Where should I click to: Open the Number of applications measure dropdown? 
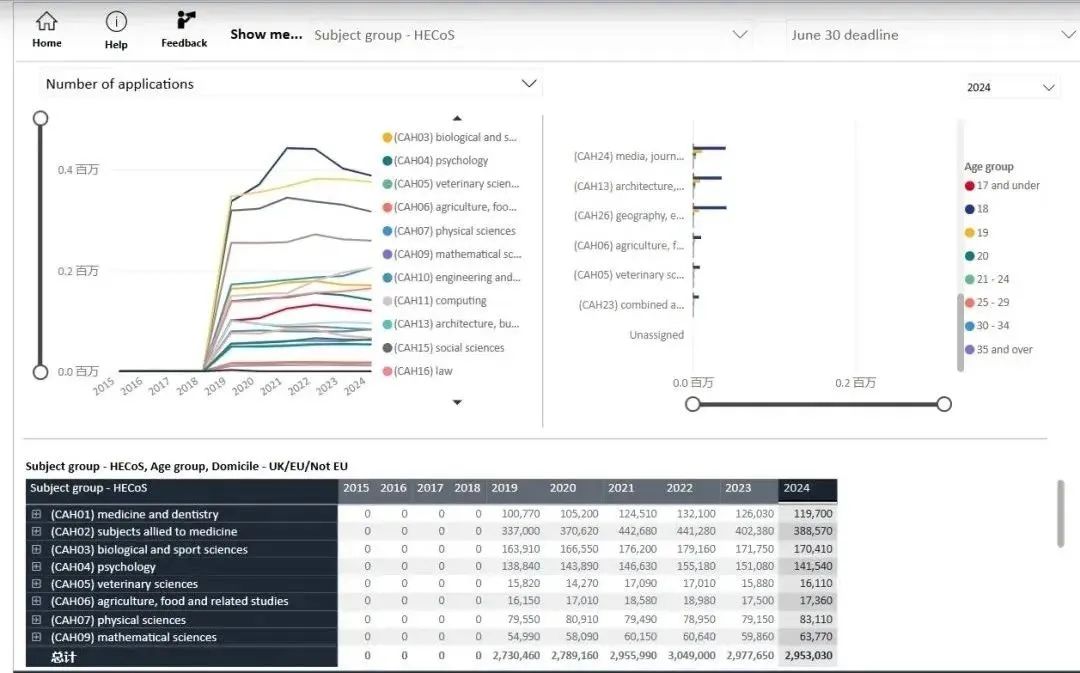pyautogui.click(x=291, y=84)
